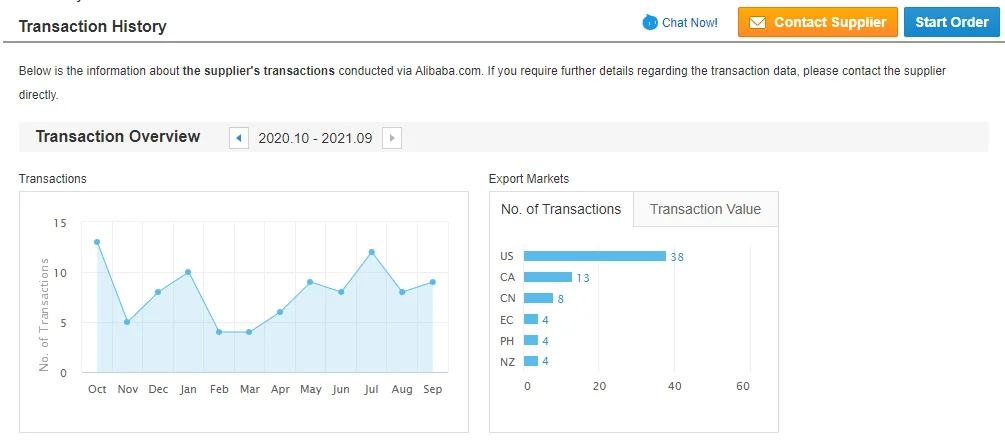The height and width of the screenshot is (446, 1005).
Task: Click the blue Chat Now bubble icon
Action: click(x=650, y=22)
